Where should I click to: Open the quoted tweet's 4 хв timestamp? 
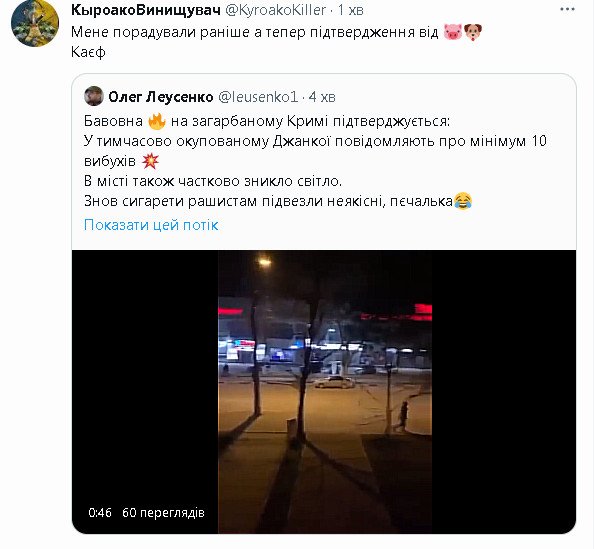(x=322, y=97)
